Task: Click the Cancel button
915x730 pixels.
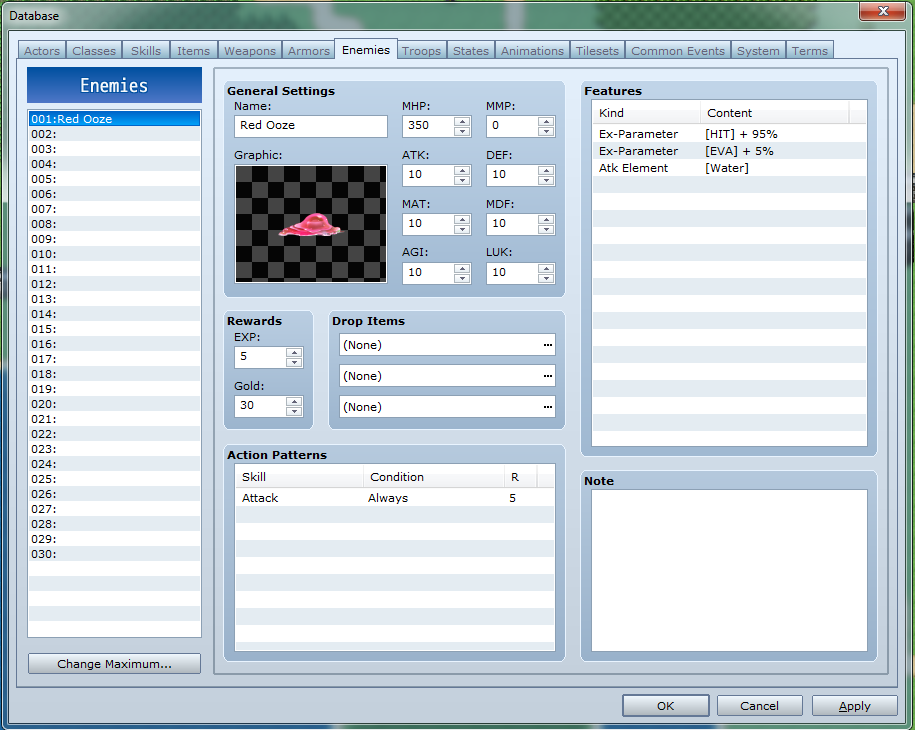Action: (x=759, y=705)
